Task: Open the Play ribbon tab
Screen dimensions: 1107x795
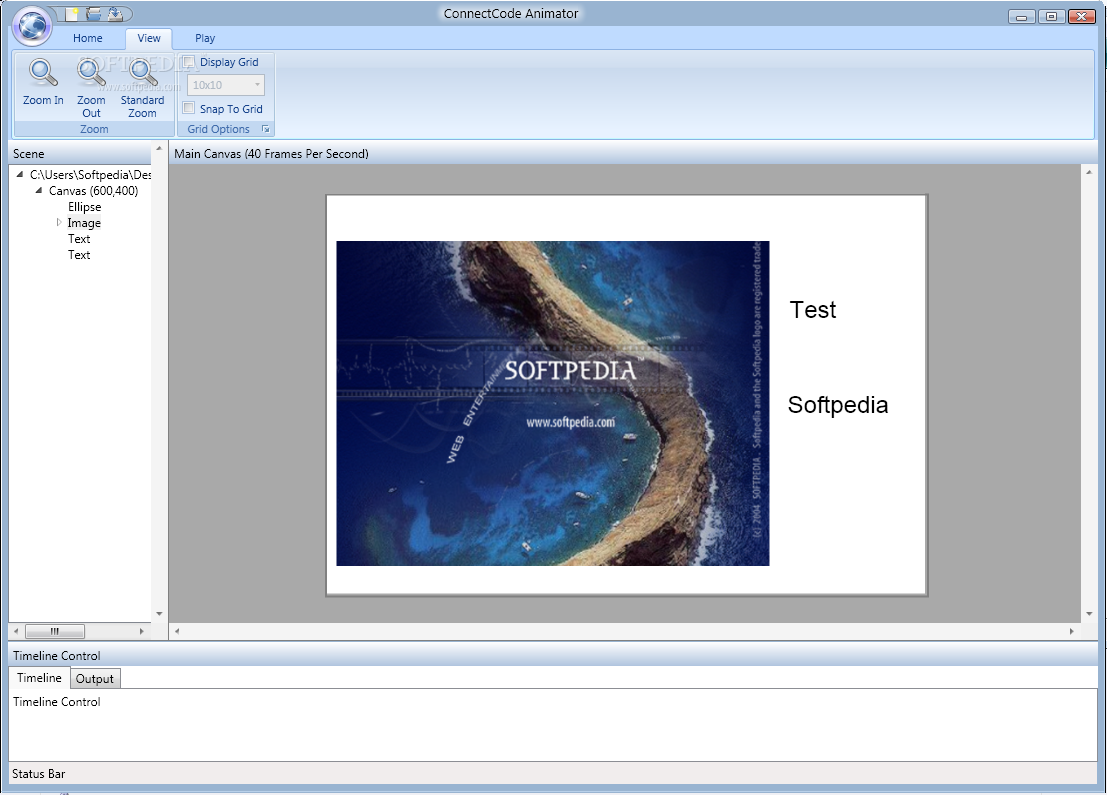Action: point(205,38)
